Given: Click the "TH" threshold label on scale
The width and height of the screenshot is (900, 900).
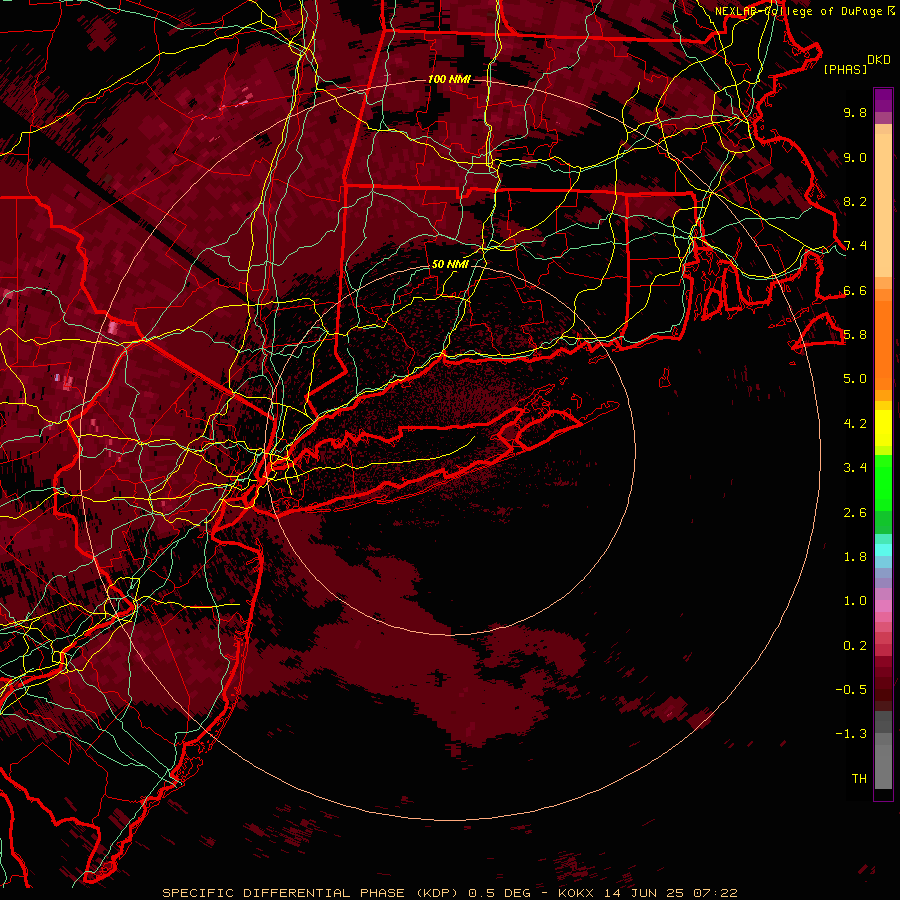Looking at the screenshot, I should click(859, 779).
